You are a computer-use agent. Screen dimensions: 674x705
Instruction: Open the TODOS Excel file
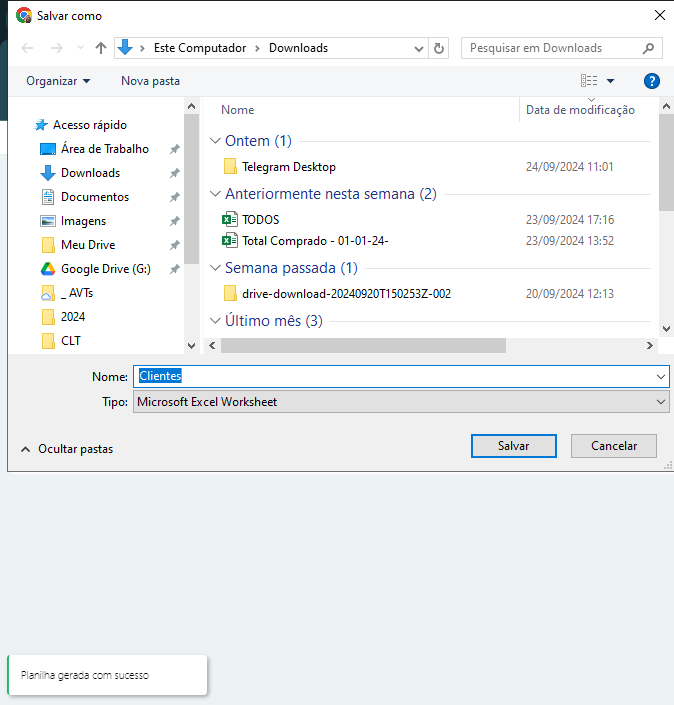pyautogui.click(x=260, y=219)
